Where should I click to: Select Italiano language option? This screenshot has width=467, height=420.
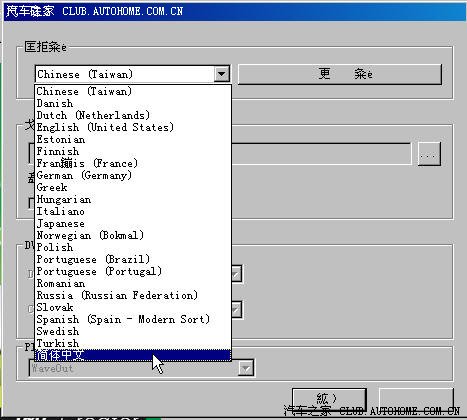pos(133,211)
